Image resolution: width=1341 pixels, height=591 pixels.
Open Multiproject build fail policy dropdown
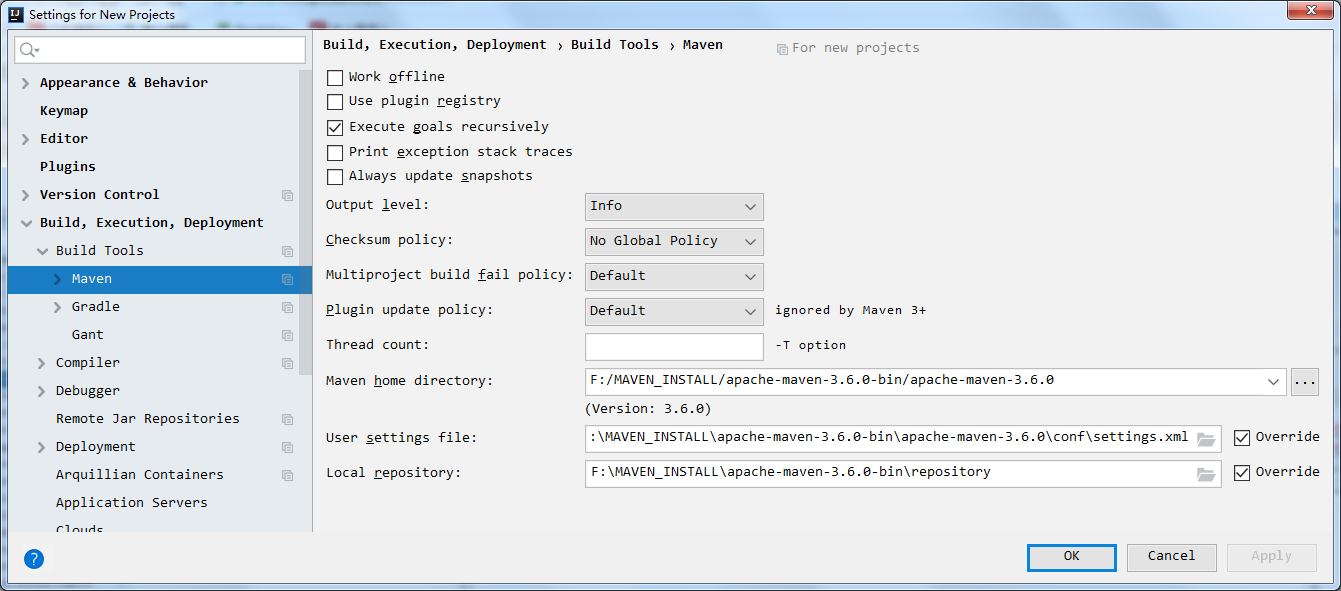pyautogui.click(x=674, y=276)
